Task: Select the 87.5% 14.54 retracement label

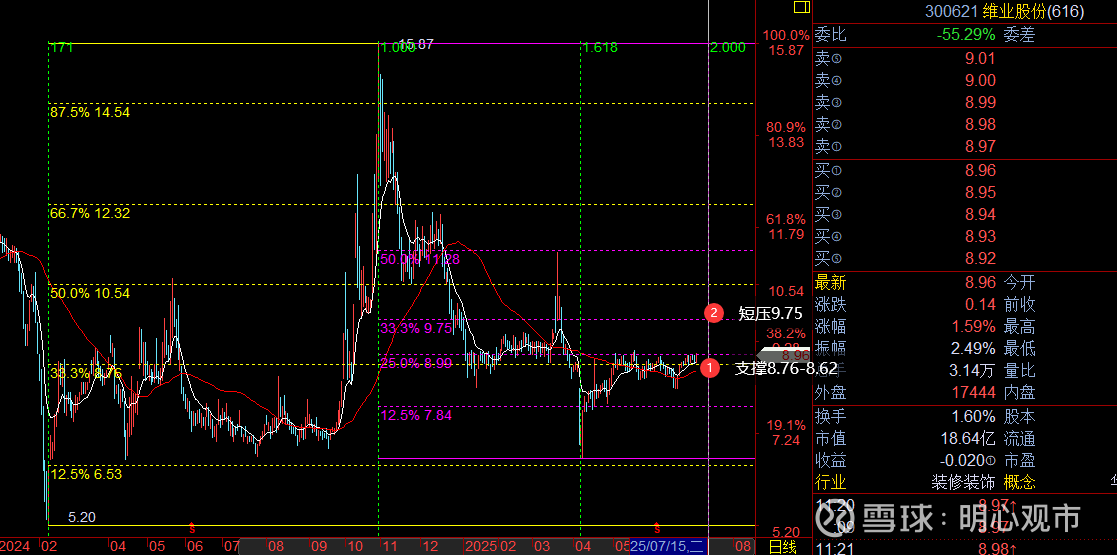Action: [x=90, y=112]
